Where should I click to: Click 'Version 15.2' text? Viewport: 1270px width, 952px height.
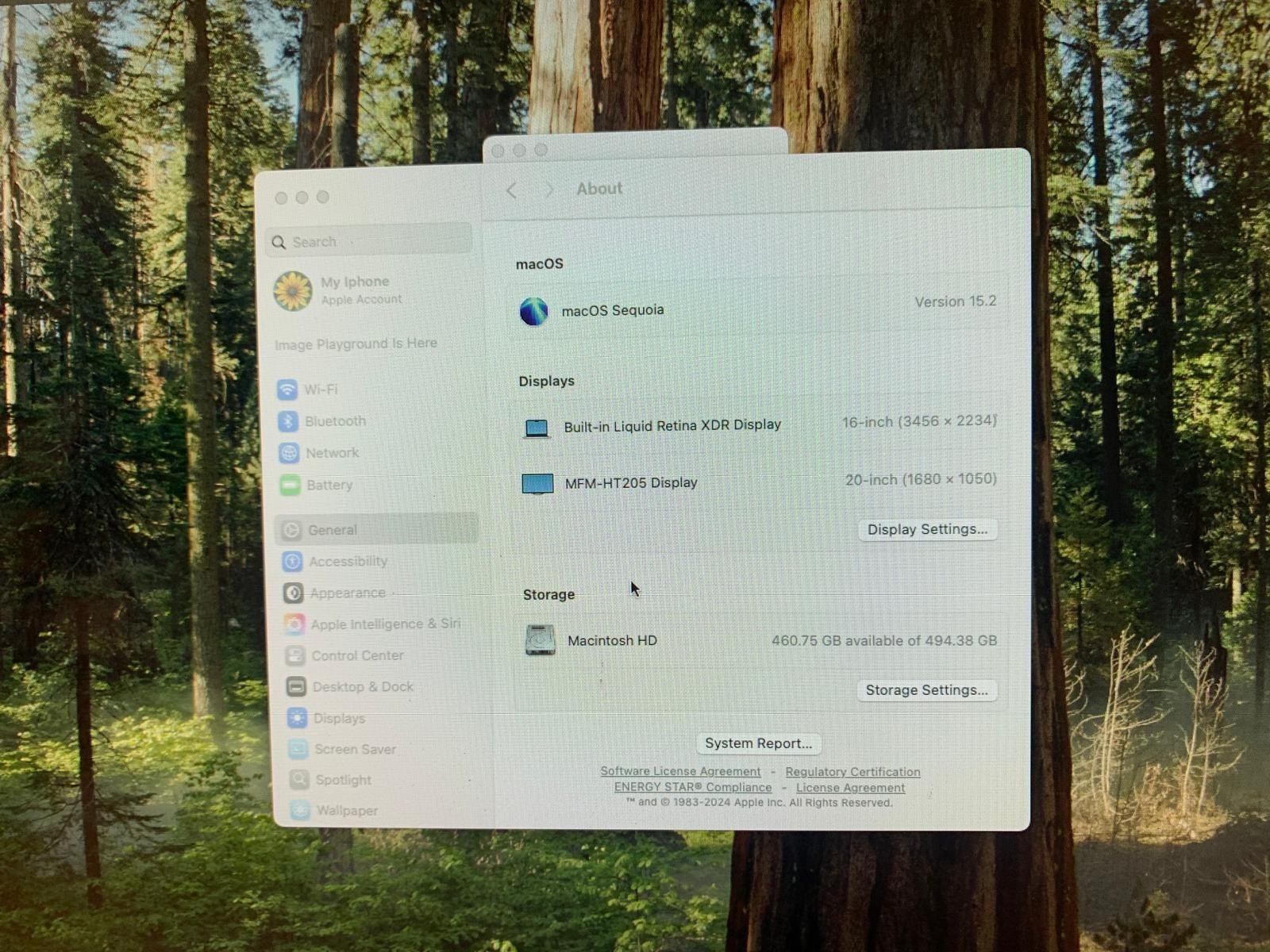pyautogui.click(x=955, y=301)
